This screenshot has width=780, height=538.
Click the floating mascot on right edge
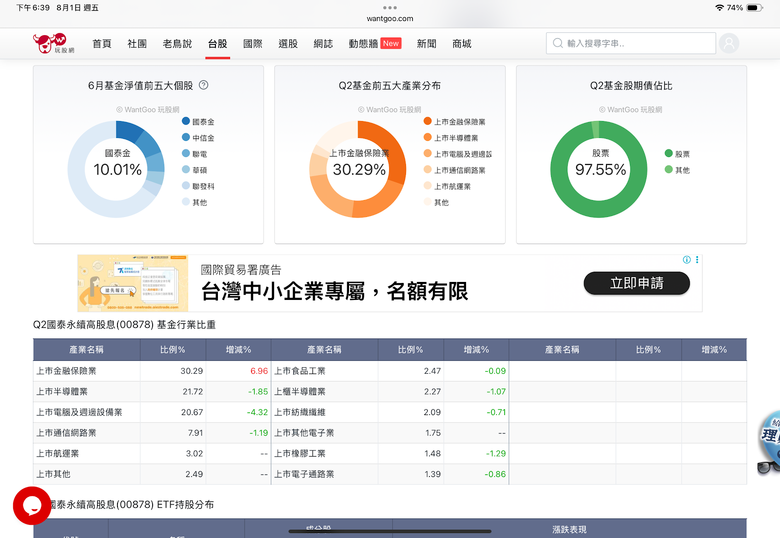click(769, 443)
